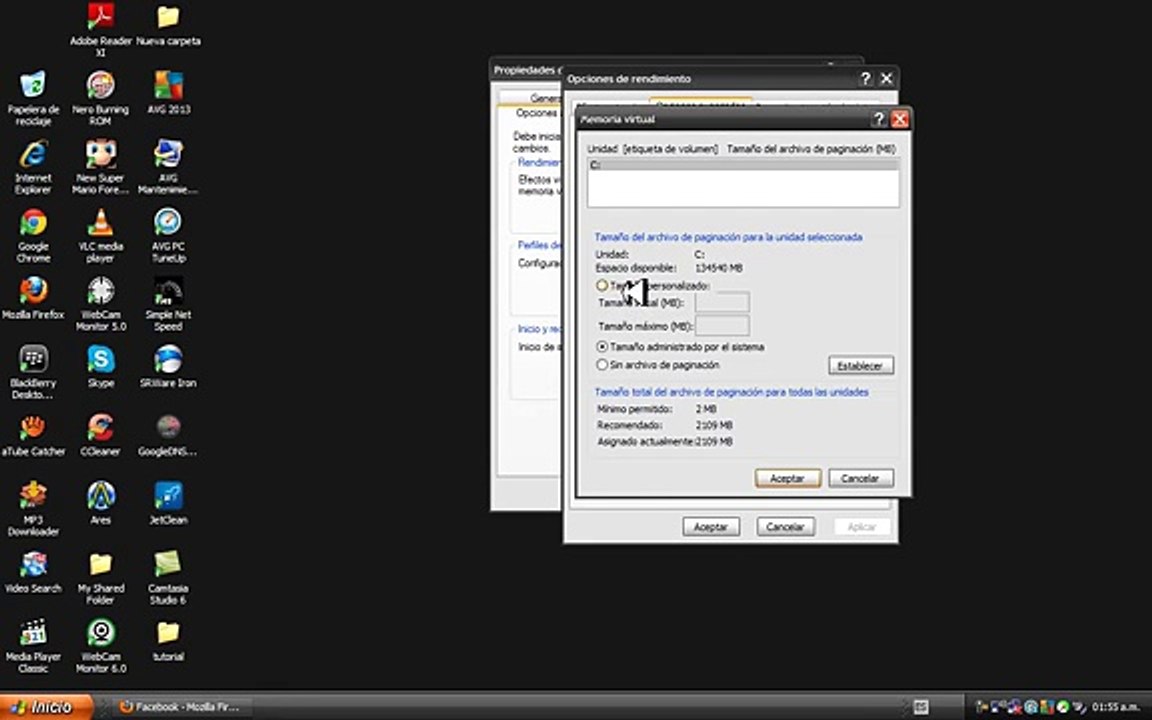Image resolution: width=1152 pixels, height=720 pixels.
Task: Launch Internet Explorer shortcut
Action: (x=33, y=153)
